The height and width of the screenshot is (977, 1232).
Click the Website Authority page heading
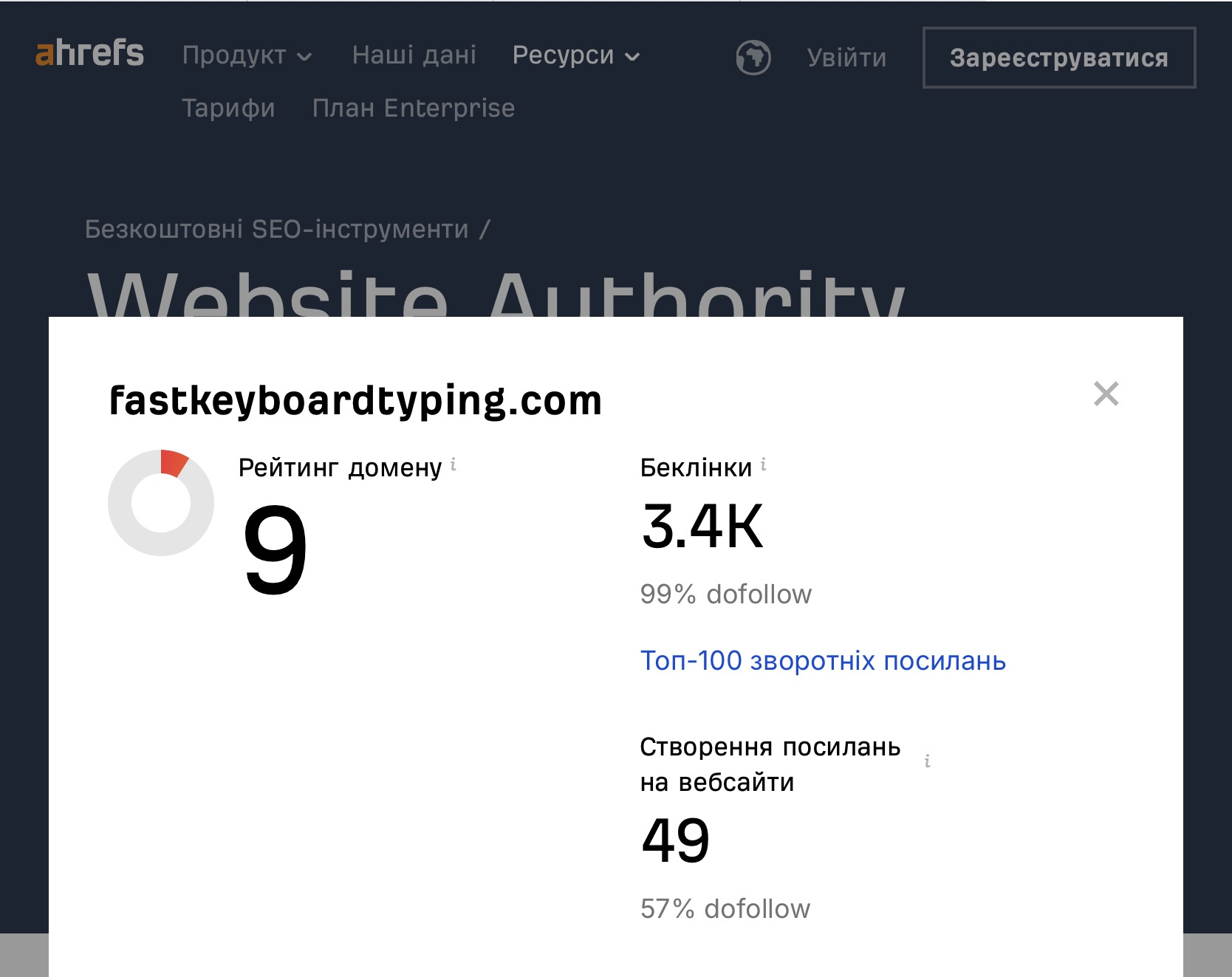496,295
